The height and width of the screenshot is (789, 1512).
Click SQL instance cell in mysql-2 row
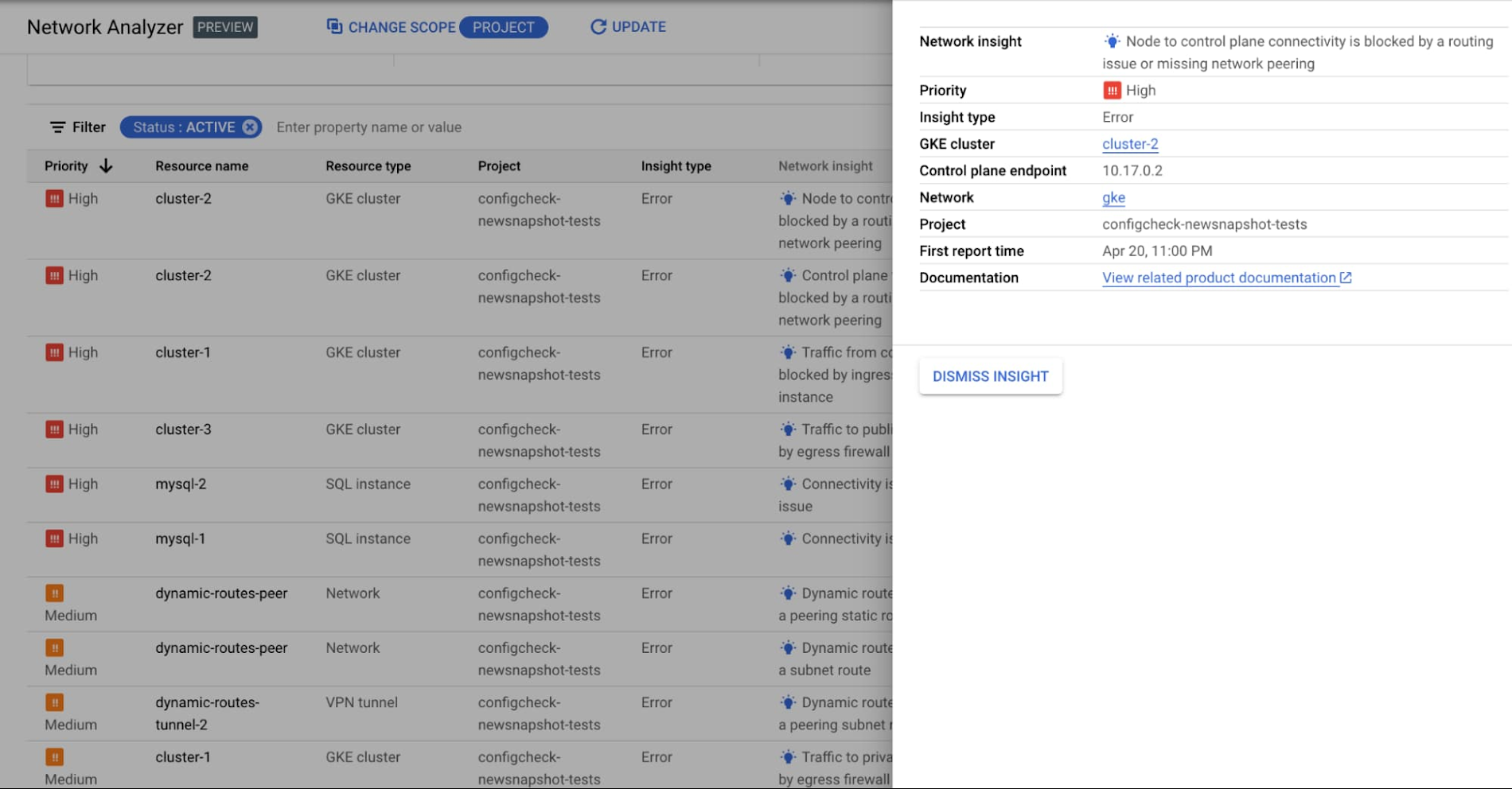[368, 484]
